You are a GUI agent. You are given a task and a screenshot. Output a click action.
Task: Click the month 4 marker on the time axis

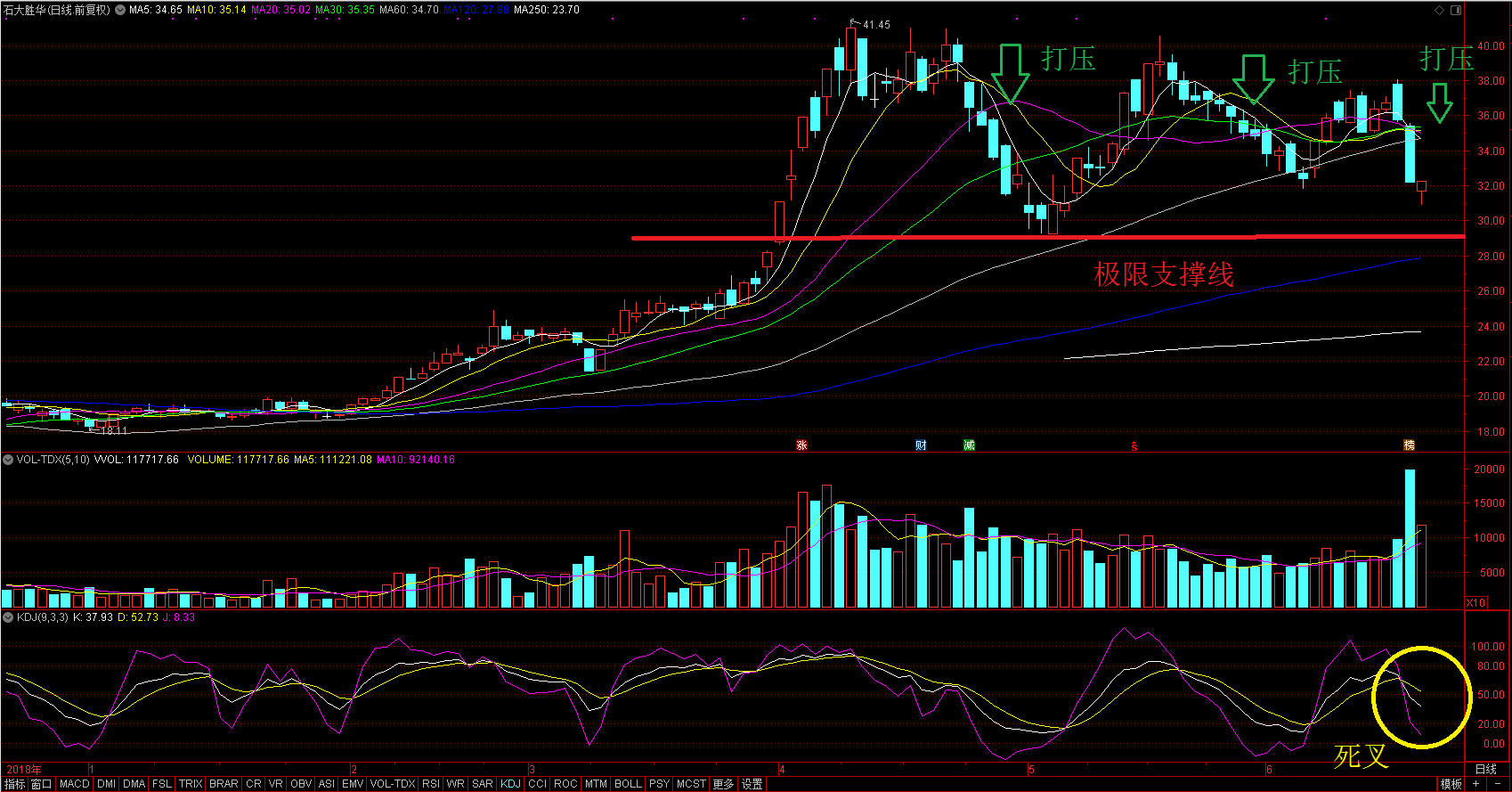[x=782, y=769]
